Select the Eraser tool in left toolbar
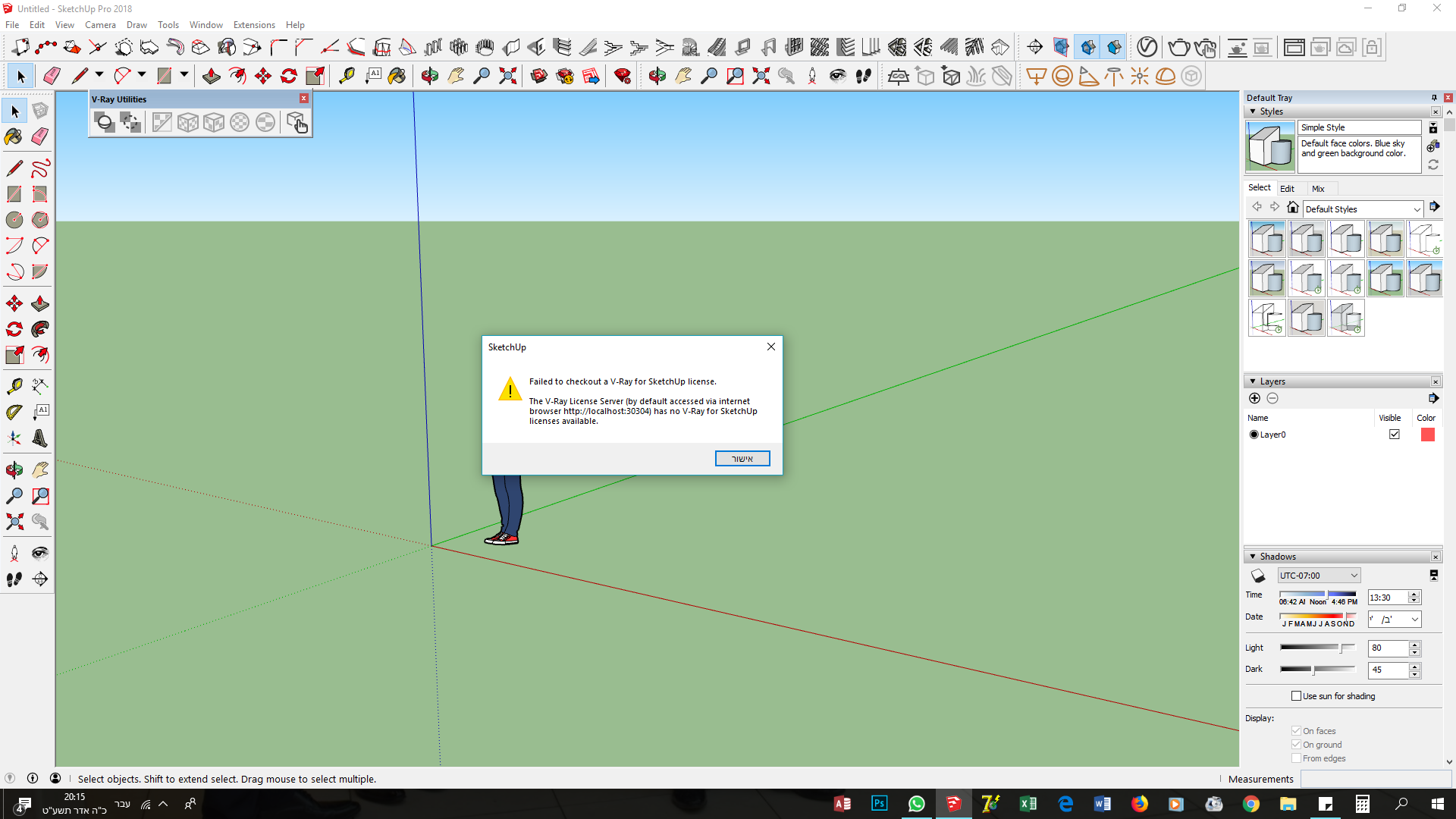 click(40, 136)
